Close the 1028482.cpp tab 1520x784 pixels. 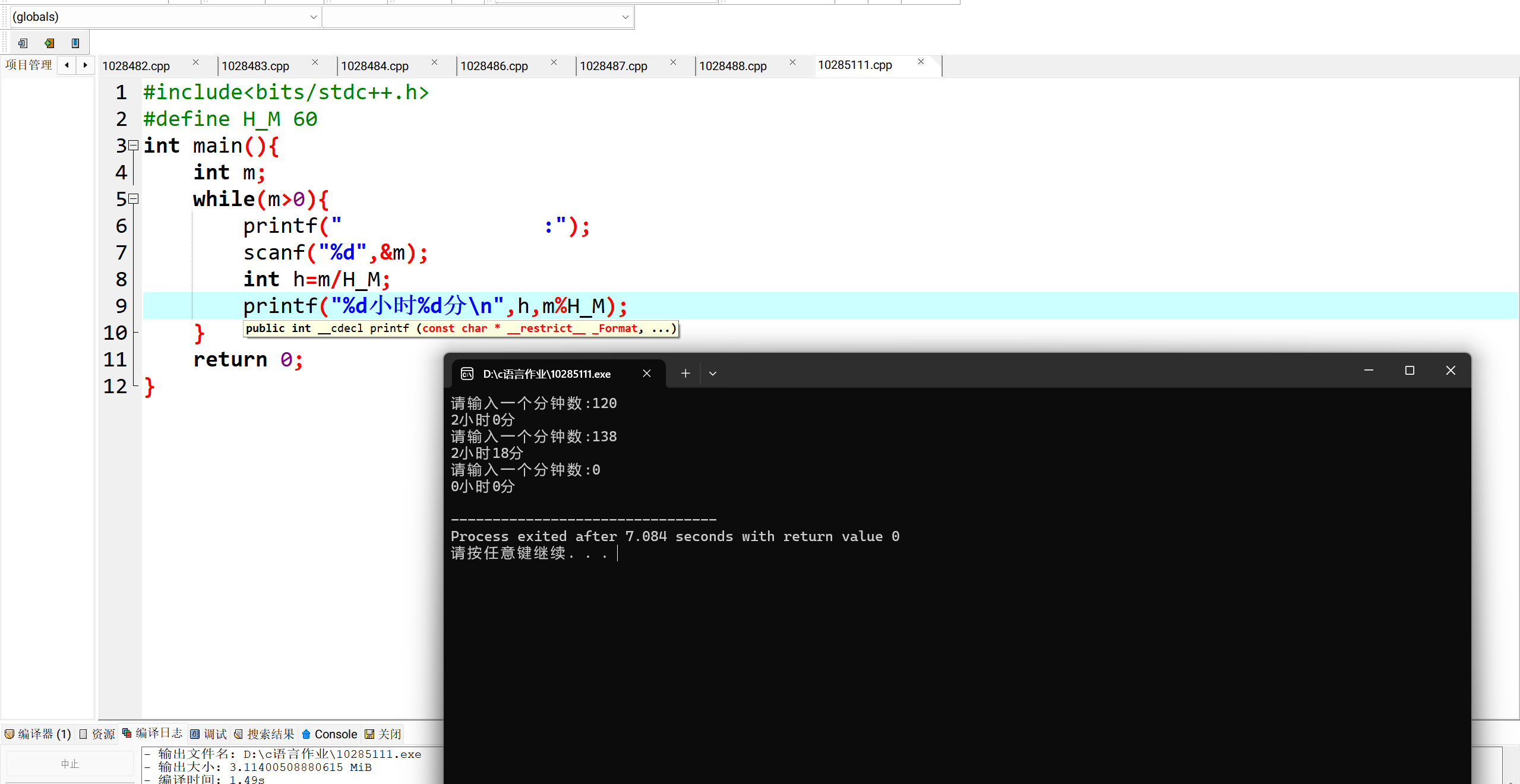(195, 62)
